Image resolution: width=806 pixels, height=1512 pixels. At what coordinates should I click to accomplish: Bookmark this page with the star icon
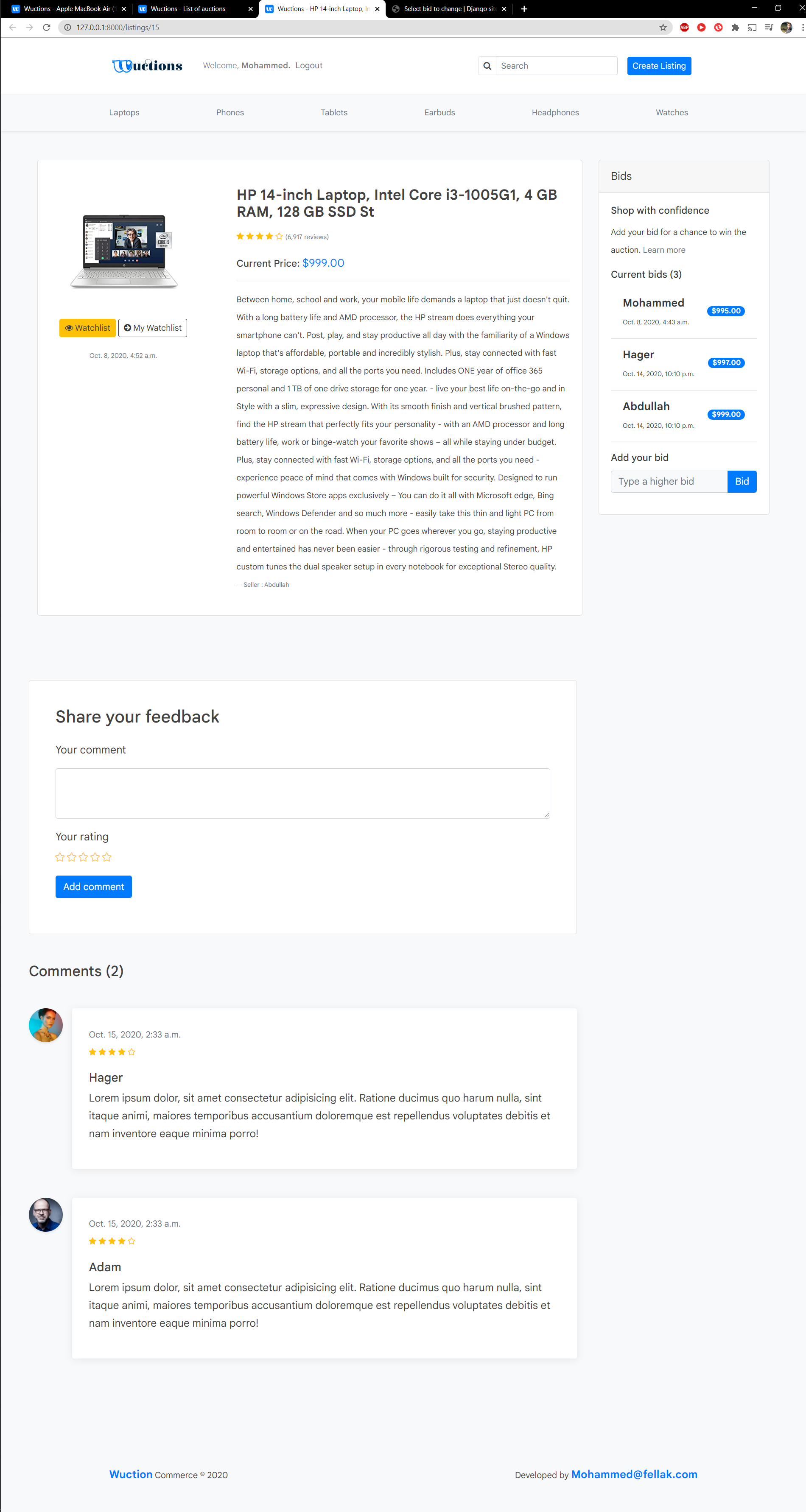[663, 28]
